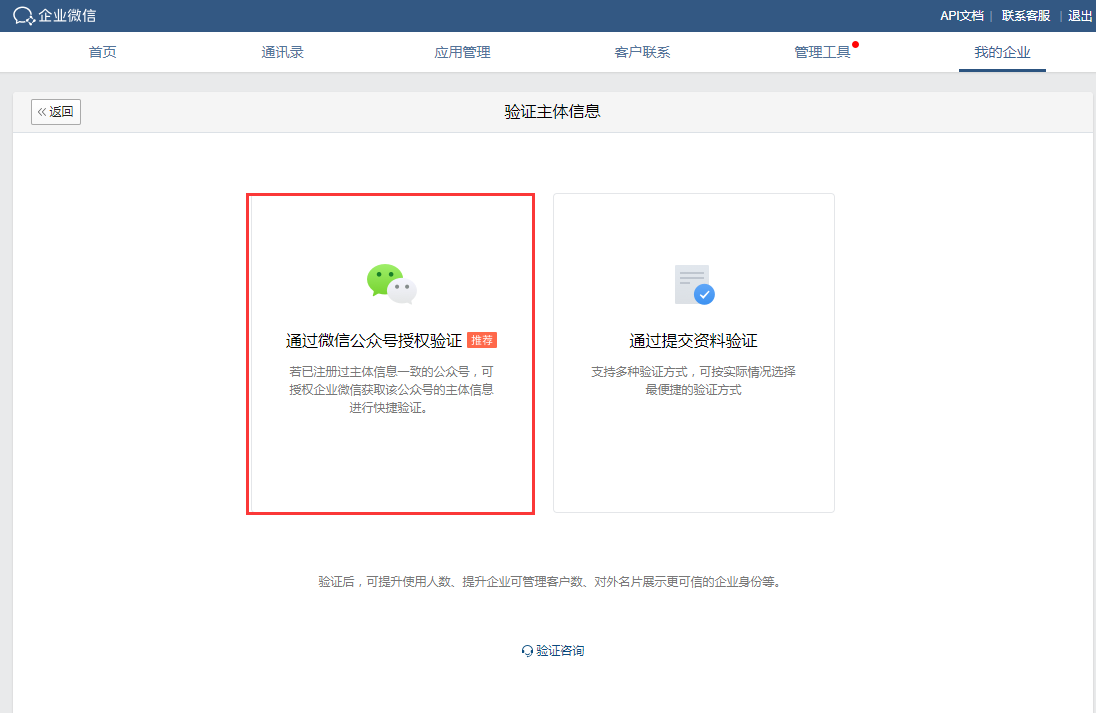This screenshot has height=713, width=1096.
Task: Click 退出 to log out
Action: point(1080,16)
